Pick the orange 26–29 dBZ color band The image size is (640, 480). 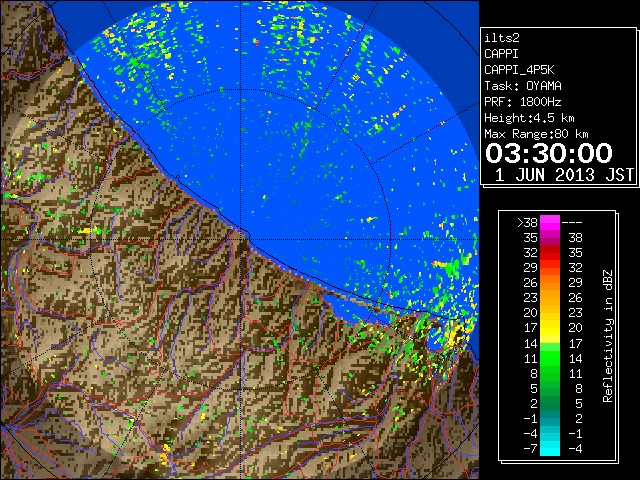[550, 283]
